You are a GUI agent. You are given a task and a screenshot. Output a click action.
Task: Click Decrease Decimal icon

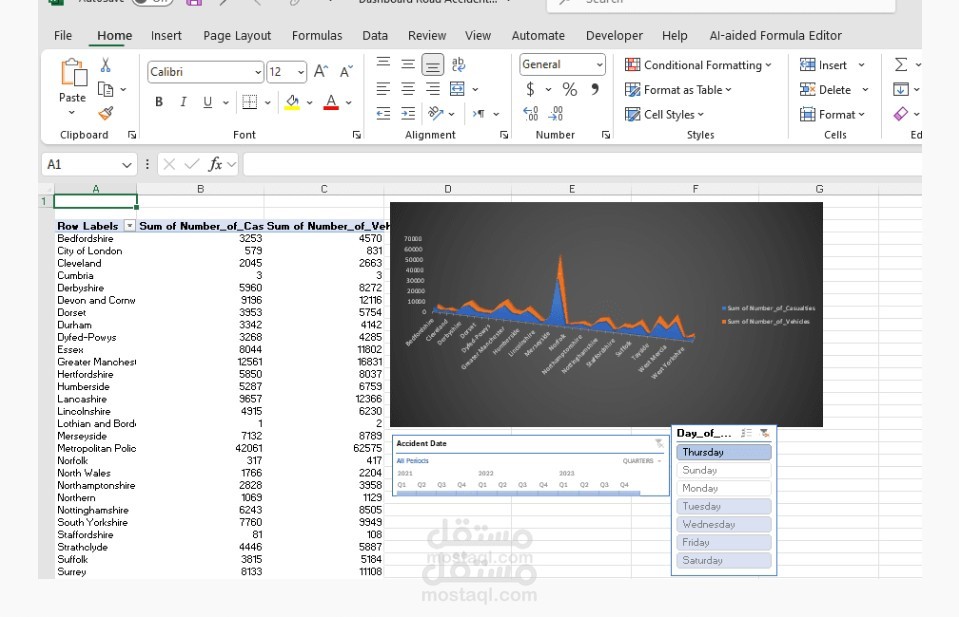click(x=555, y=114)
